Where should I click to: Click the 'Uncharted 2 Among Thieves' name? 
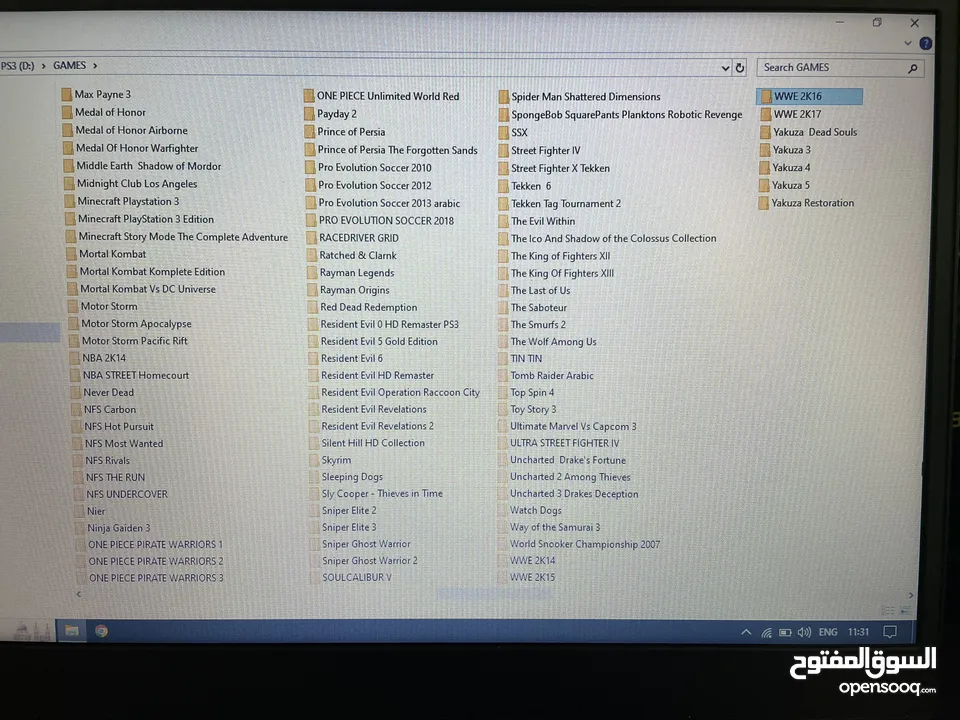click(570, 477)
